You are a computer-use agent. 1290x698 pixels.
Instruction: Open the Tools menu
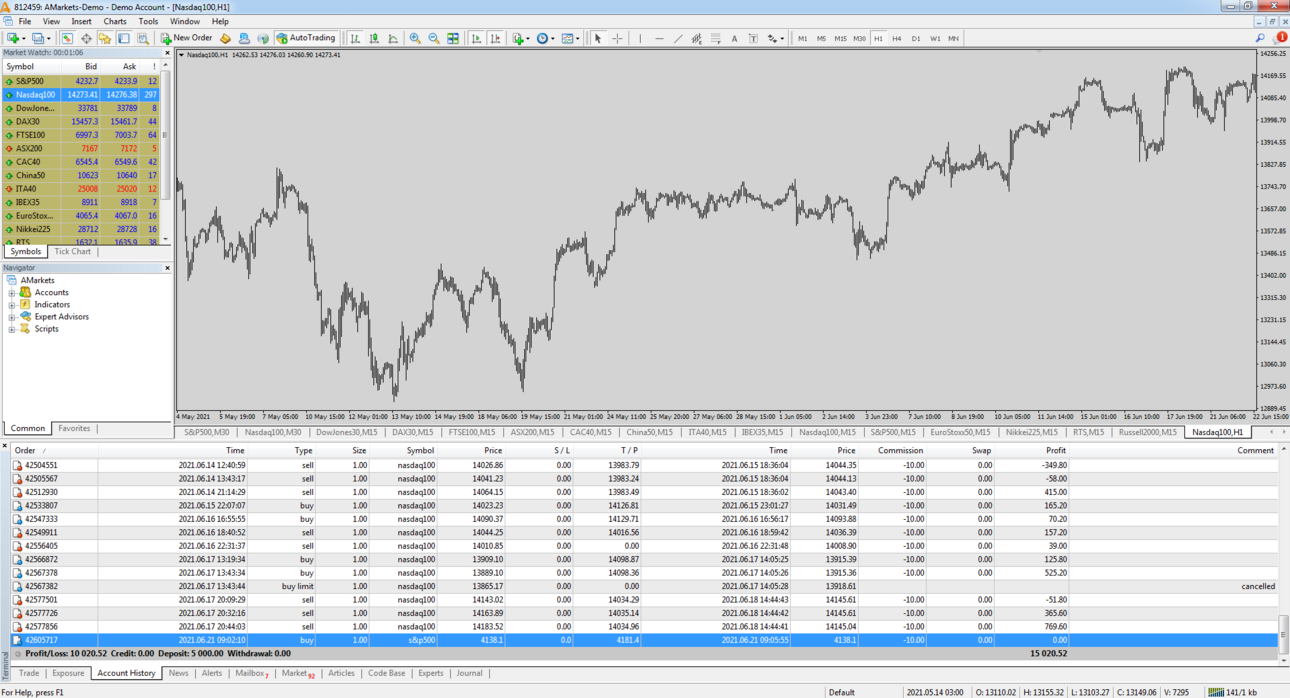coord(148,21)
